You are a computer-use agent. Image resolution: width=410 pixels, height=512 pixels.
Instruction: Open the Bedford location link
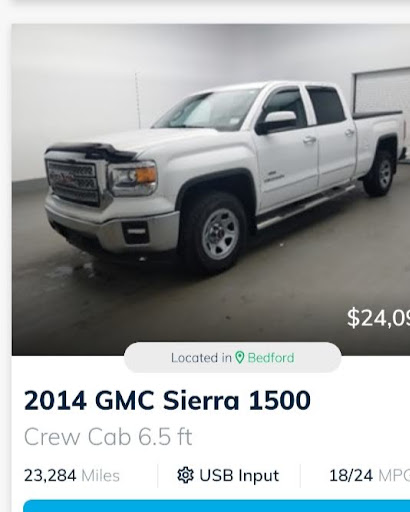(271, 358)
